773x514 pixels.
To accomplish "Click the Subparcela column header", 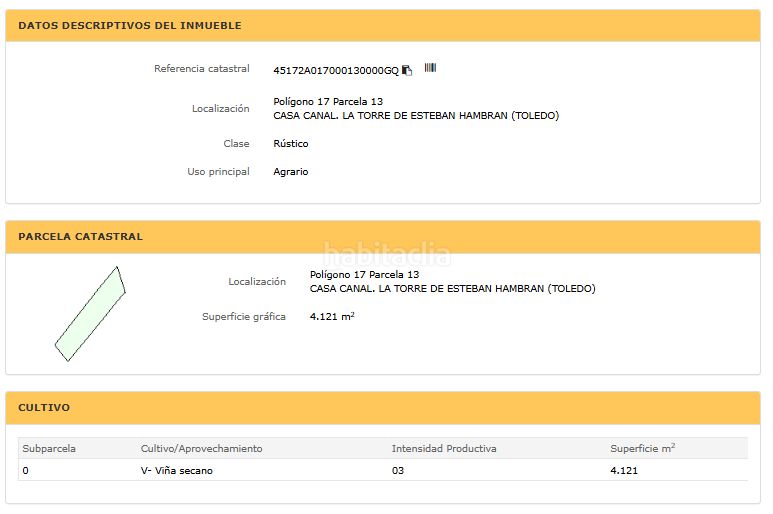I will pyautogui.click(x=49, y=448).
